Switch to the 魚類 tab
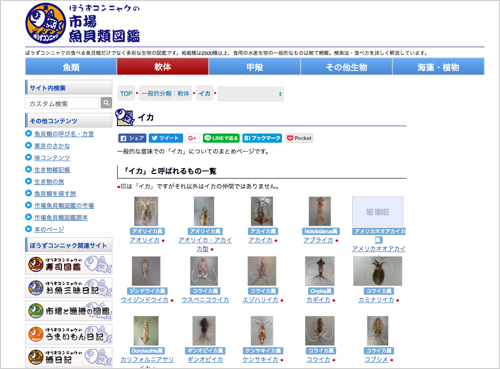 71,67
